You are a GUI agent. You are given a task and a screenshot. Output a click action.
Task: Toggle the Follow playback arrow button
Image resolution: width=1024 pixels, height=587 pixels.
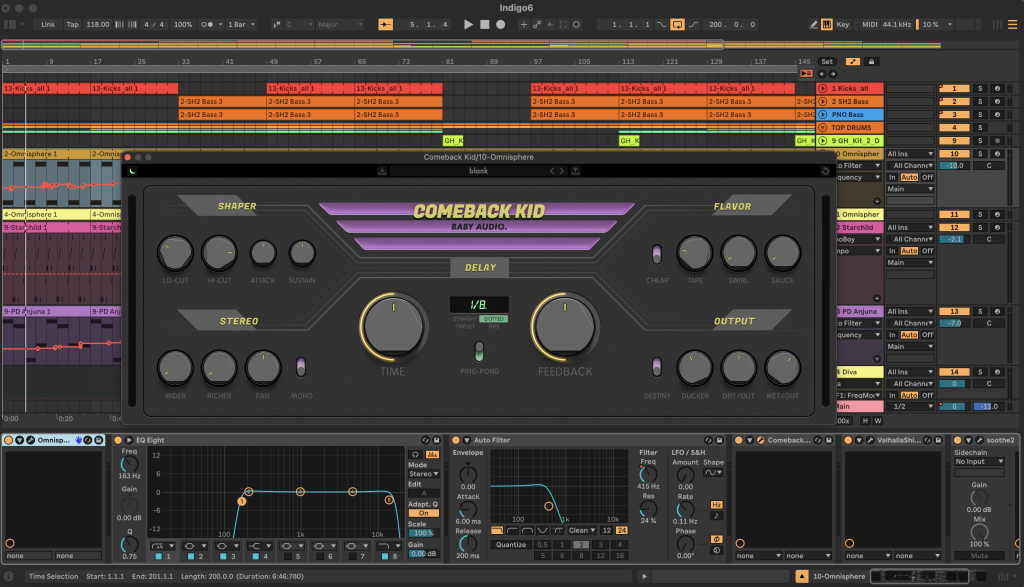386,24
